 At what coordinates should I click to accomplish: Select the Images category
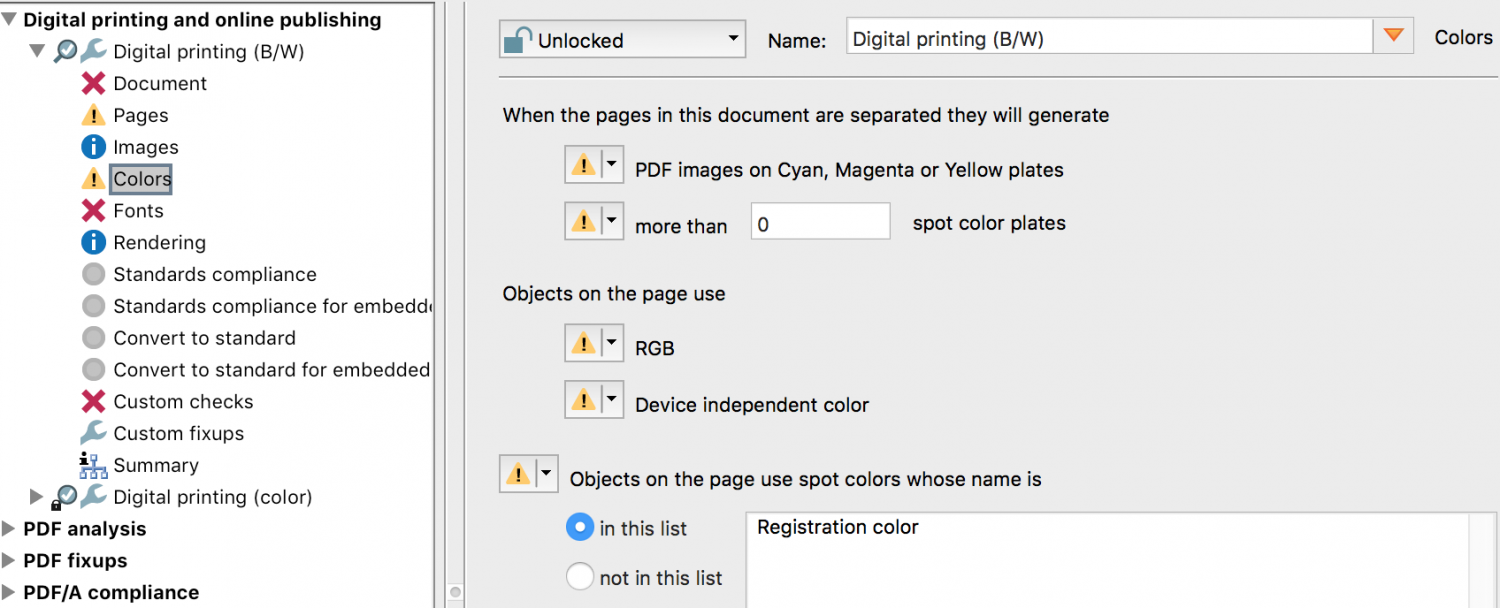[x=146, y=147]
